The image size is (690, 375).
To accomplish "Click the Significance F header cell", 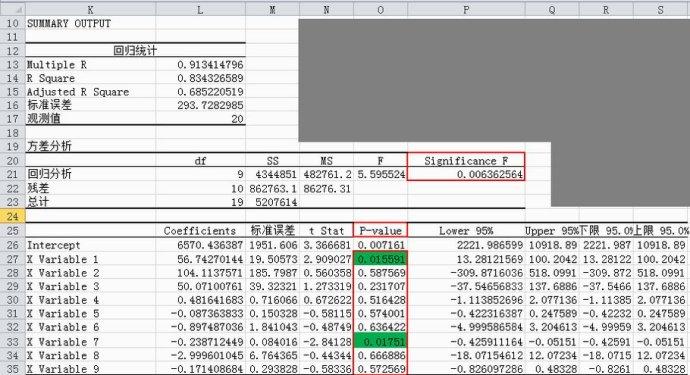I will point(466,161).
